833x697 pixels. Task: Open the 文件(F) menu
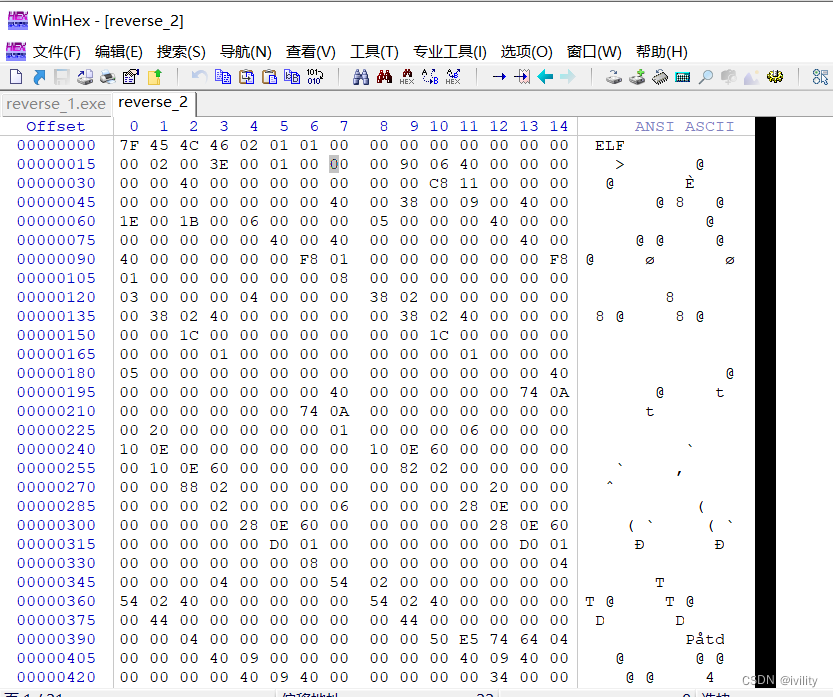point(57,52)
